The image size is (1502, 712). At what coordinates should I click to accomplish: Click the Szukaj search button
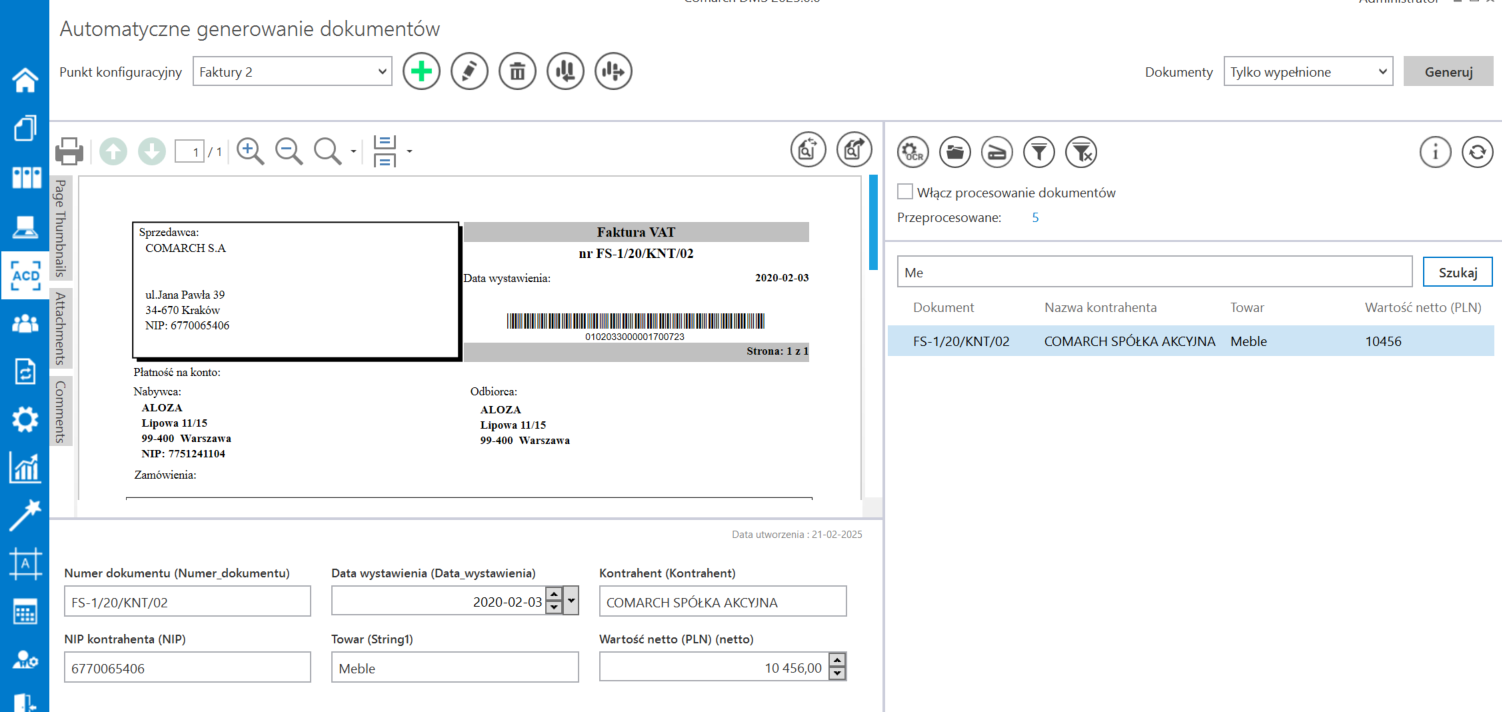(1457, 272)
